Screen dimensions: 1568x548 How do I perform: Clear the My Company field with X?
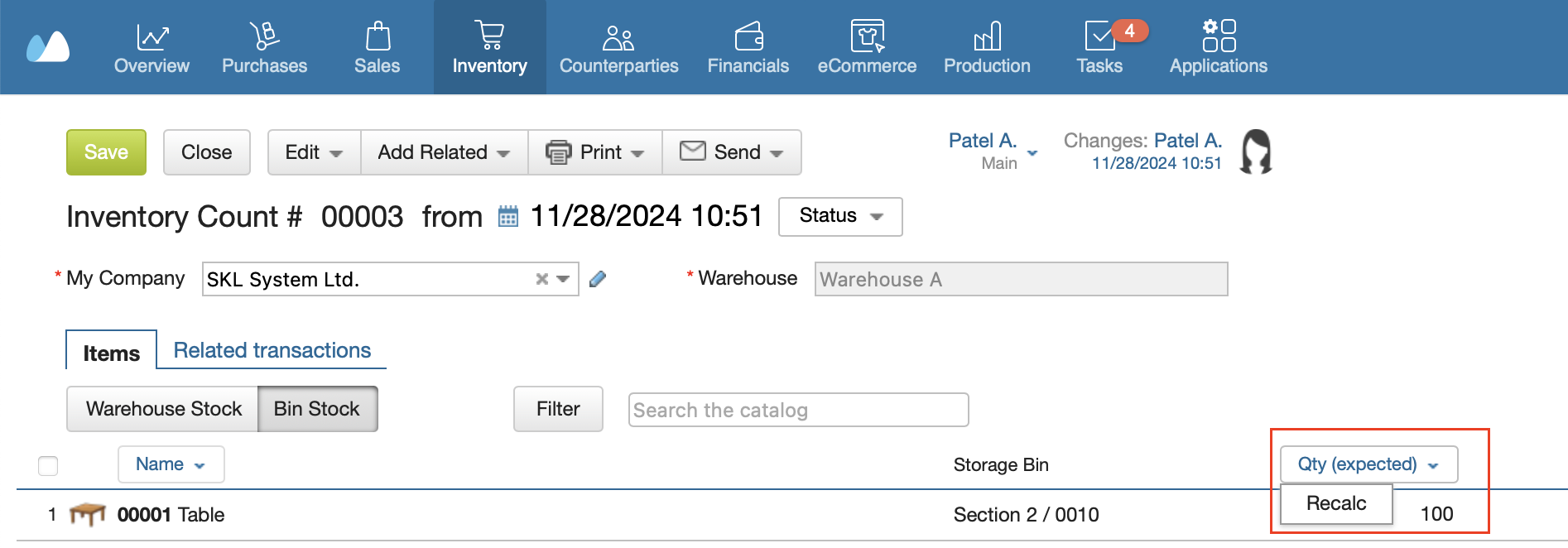click(542, 279)
